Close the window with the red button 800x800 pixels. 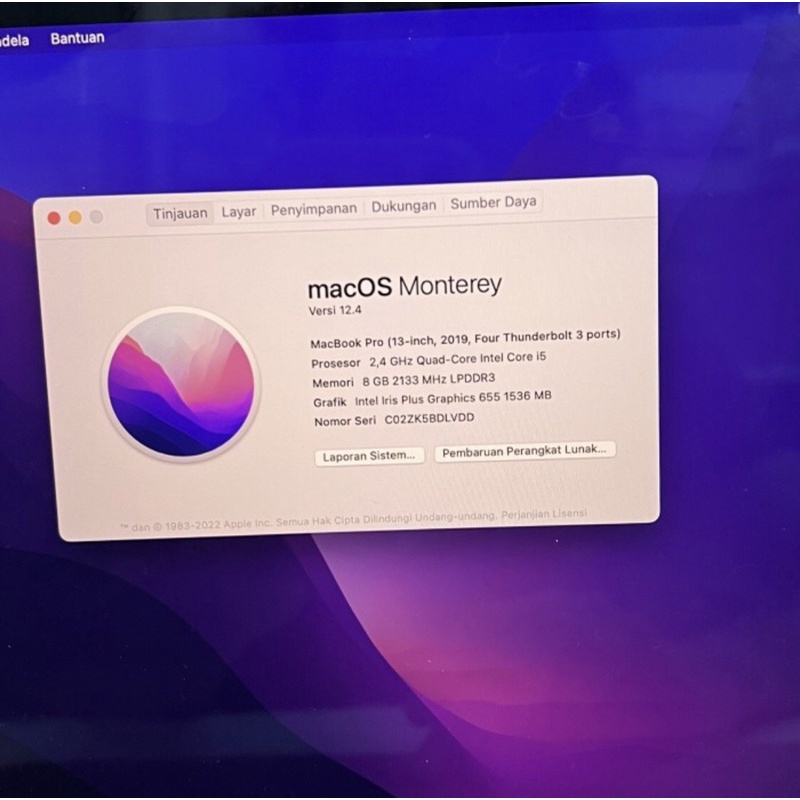54,218
